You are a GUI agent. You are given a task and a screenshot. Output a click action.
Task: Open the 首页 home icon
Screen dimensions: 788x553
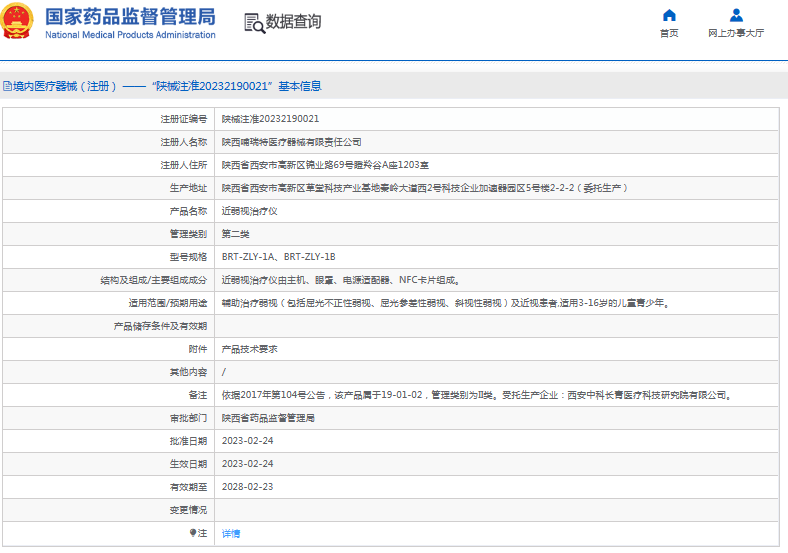coord(669,15)
